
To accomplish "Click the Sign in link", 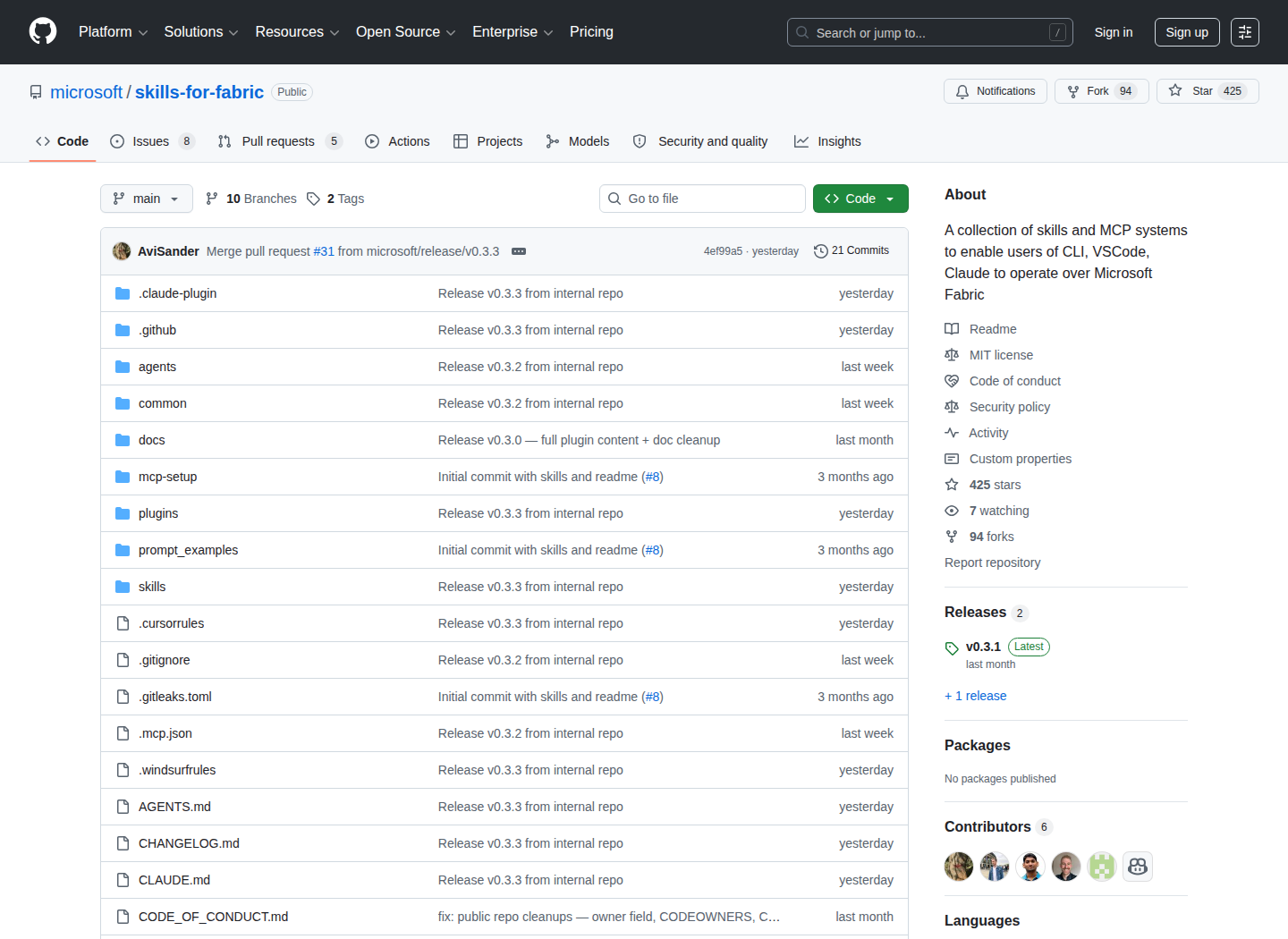I will (x=1114, y=32).
